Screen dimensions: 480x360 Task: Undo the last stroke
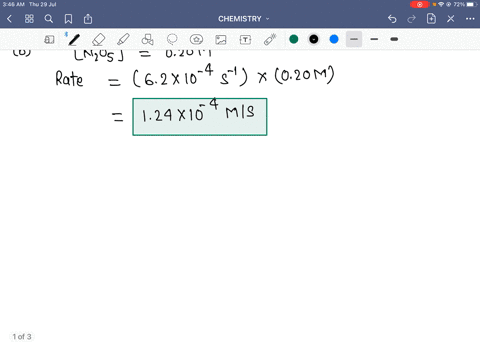coord(392,19)
